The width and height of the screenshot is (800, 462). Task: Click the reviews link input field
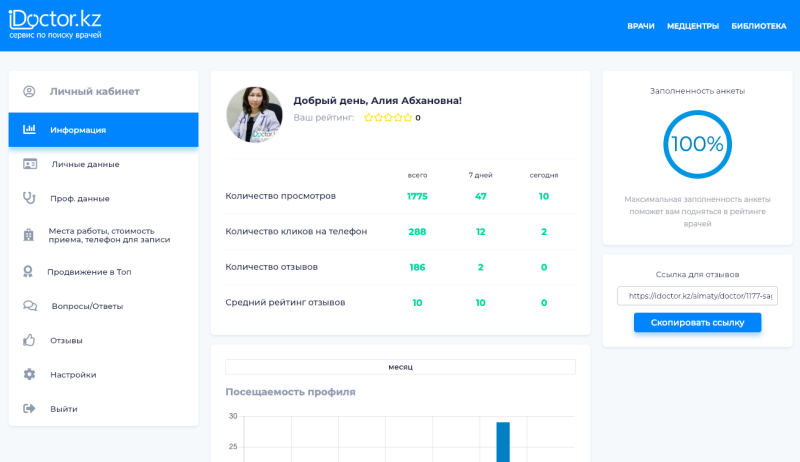tap(697, 296)
